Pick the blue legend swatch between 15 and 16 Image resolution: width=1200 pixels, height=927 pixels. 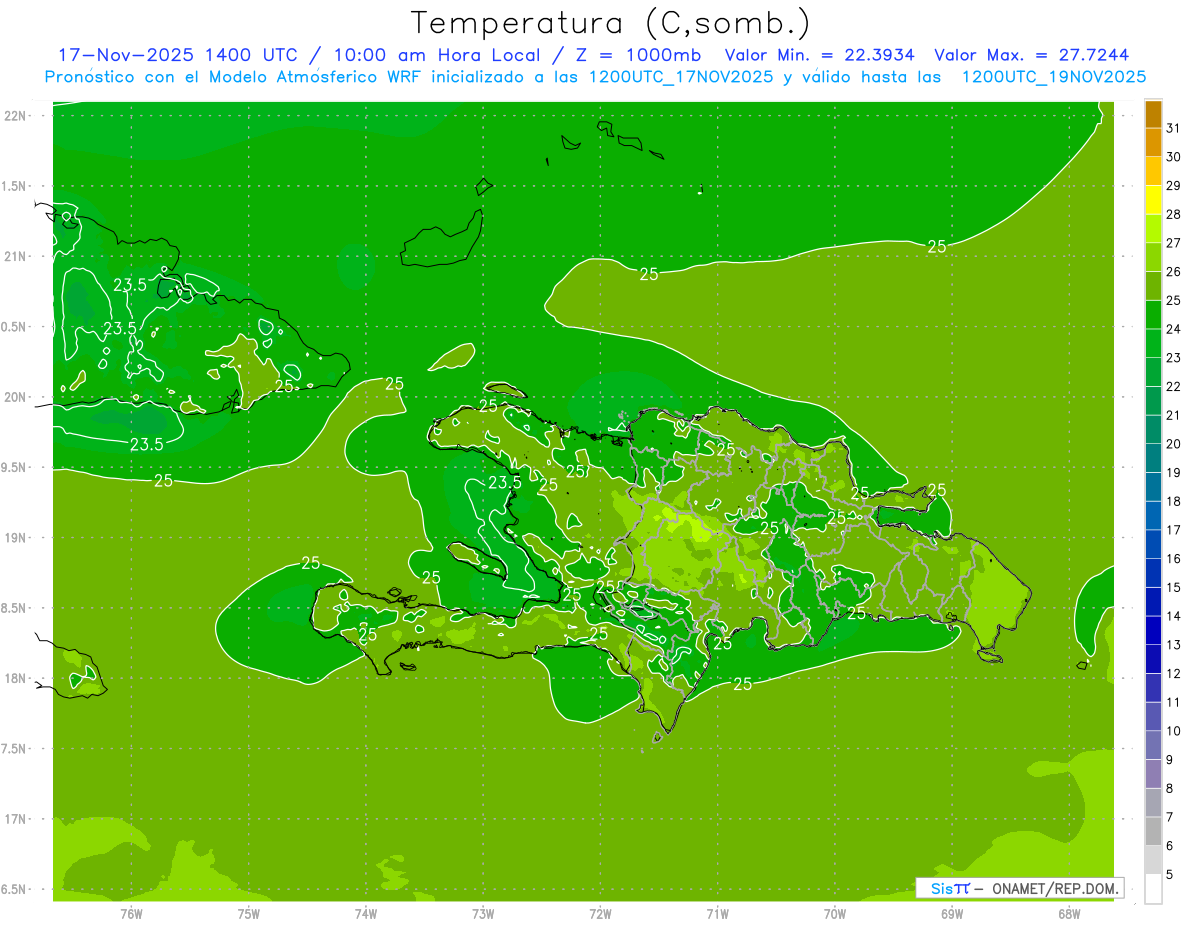[1153, 573]
